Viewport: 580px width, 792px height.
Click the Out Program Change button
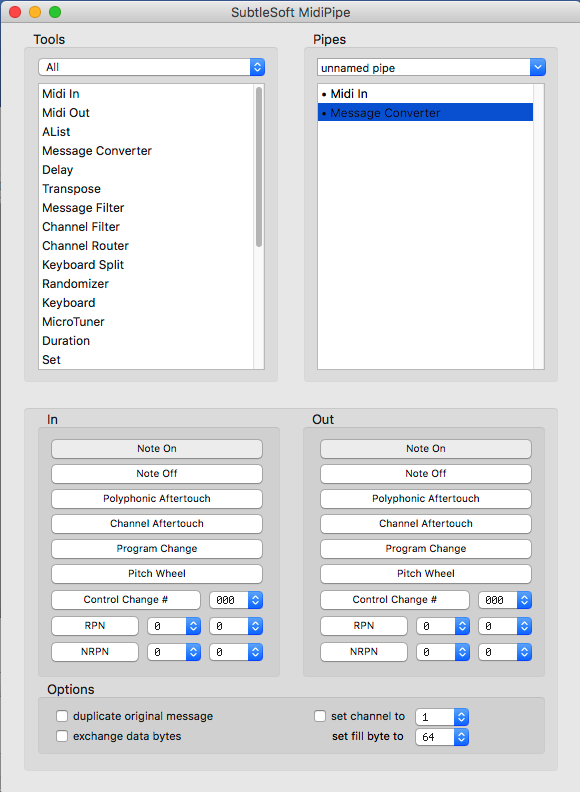[x=426, y=549]
